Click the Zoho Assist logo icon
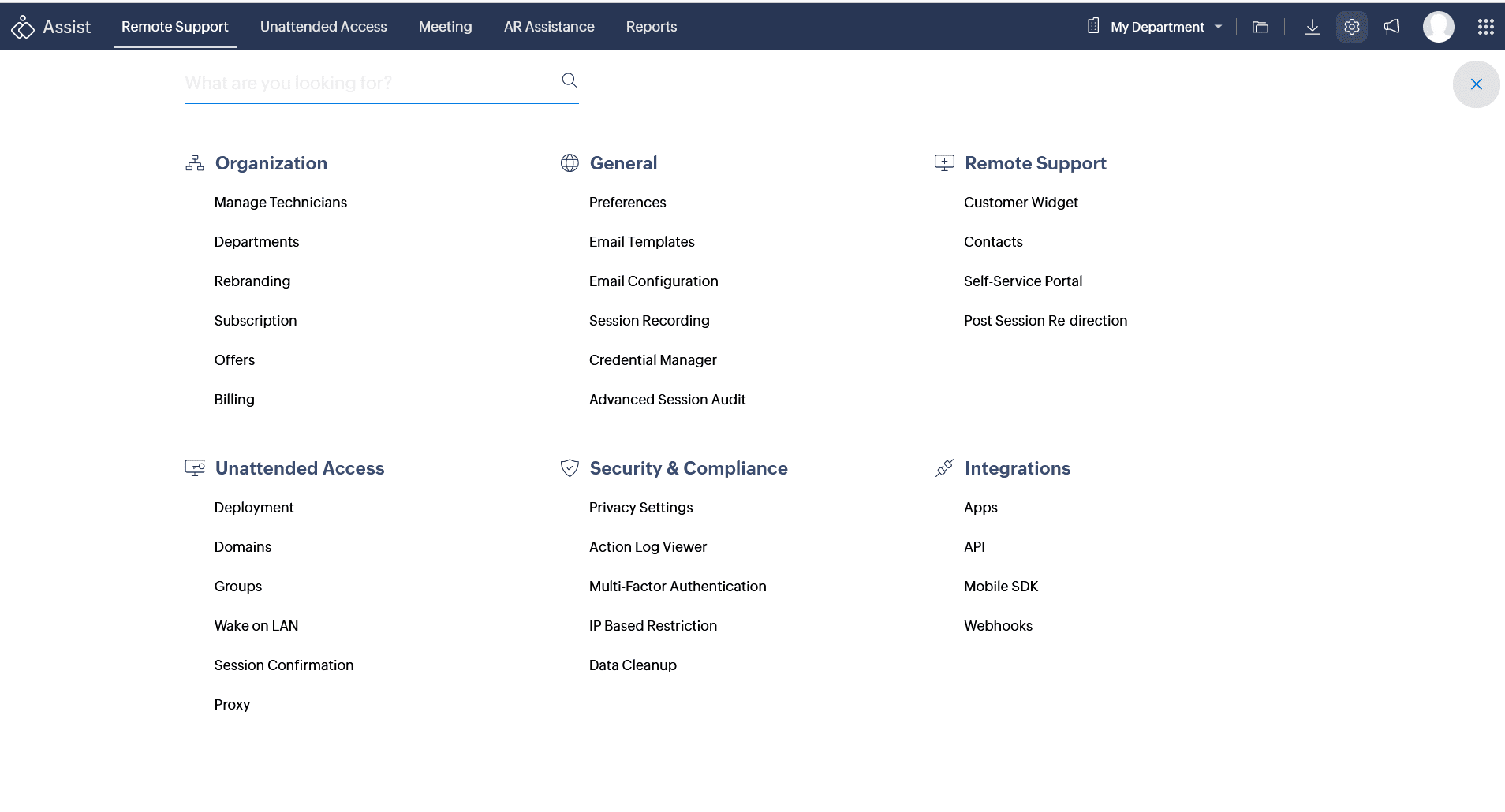Viewport: 1505px width, 812px height. pyautogui.click(x=23, y=27)
